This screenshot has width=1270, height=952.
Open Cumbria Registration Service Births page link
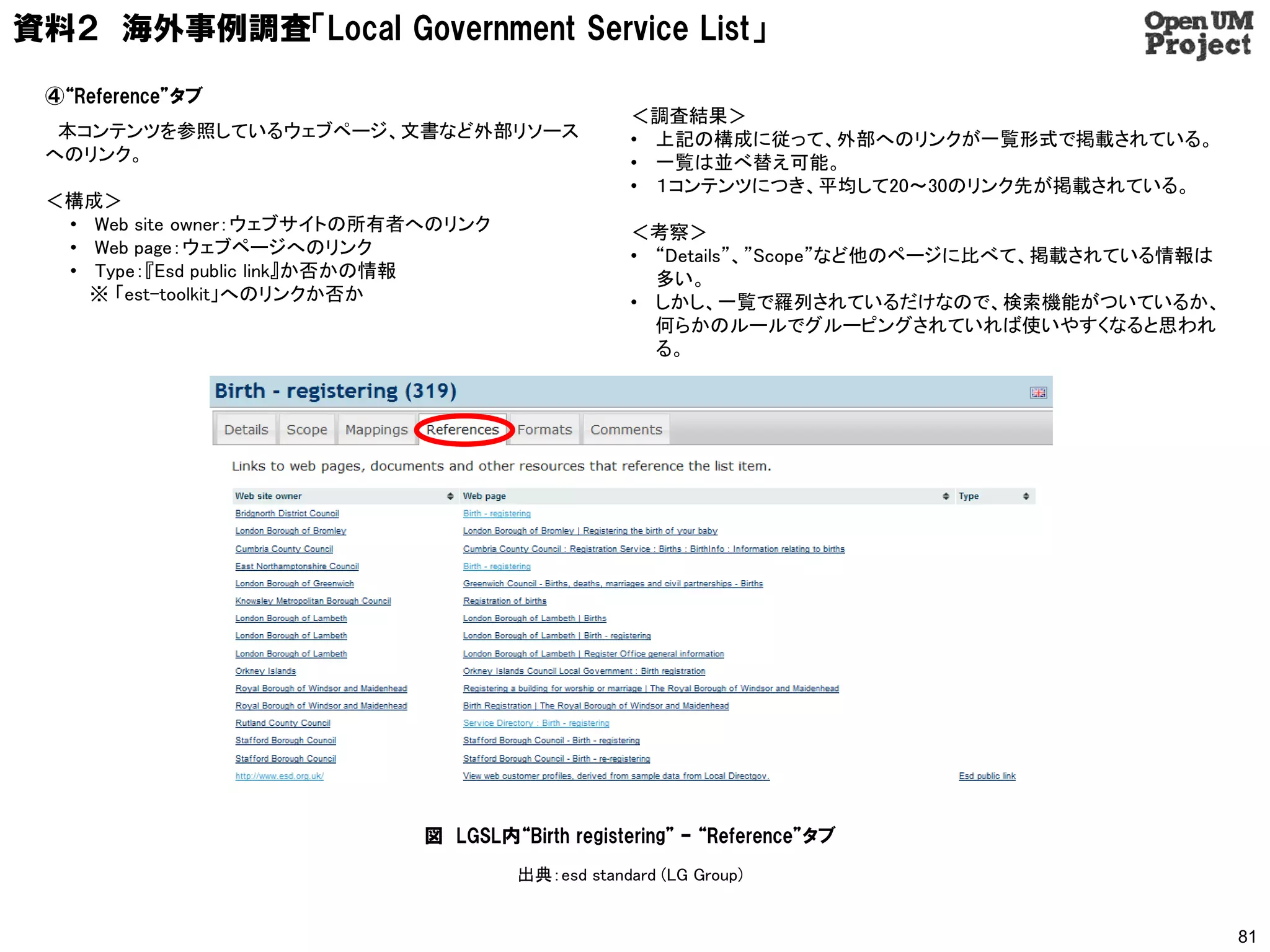pos(654,549)
